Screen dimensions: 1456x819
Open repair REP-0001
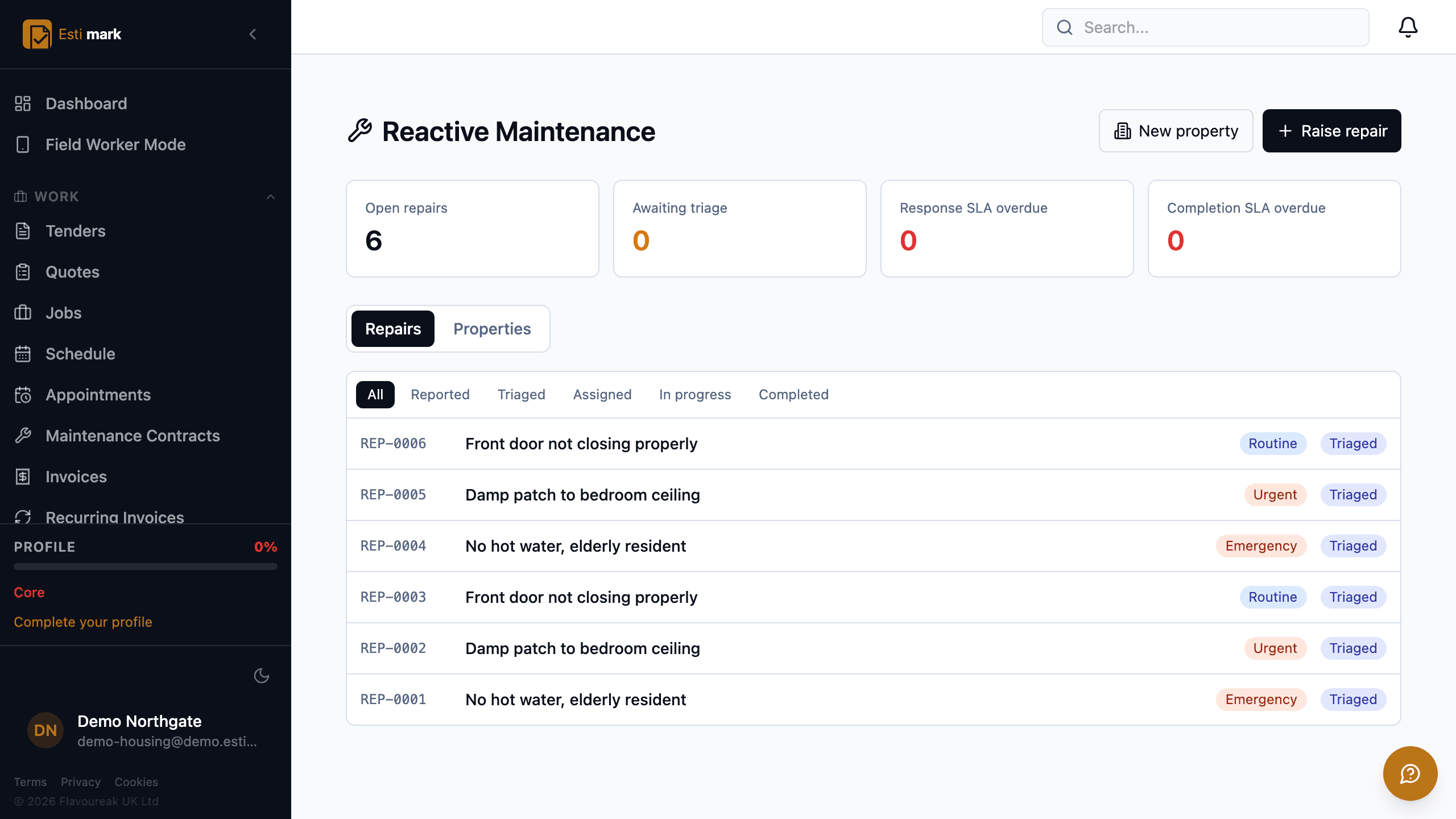(874, 700)
